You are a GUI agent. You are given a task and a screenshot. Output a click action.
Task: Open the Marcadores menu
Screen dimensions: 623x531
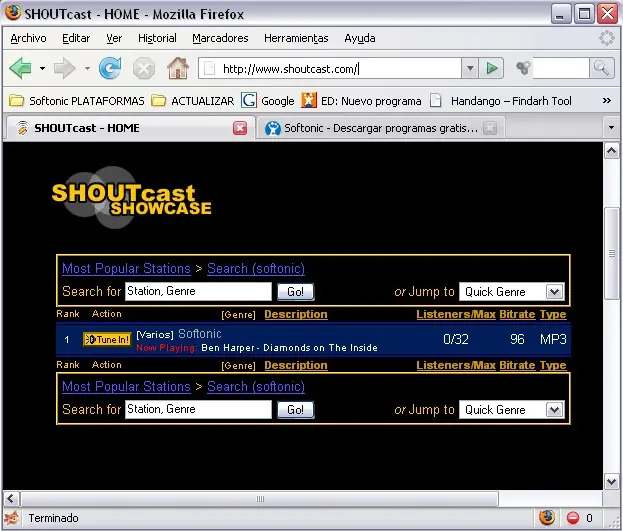(x=220, y=38)
